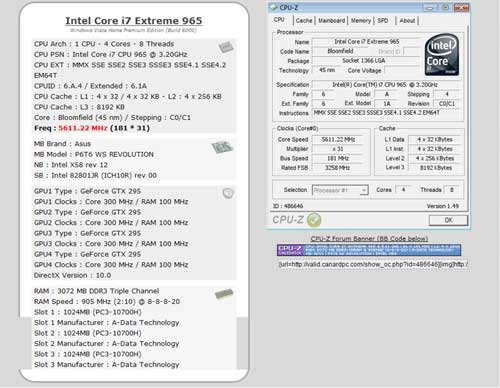Click the Slot 3 : 1024MB line
Image resolution: width=500 pixels, height=388 pixels.
(87, 354)
